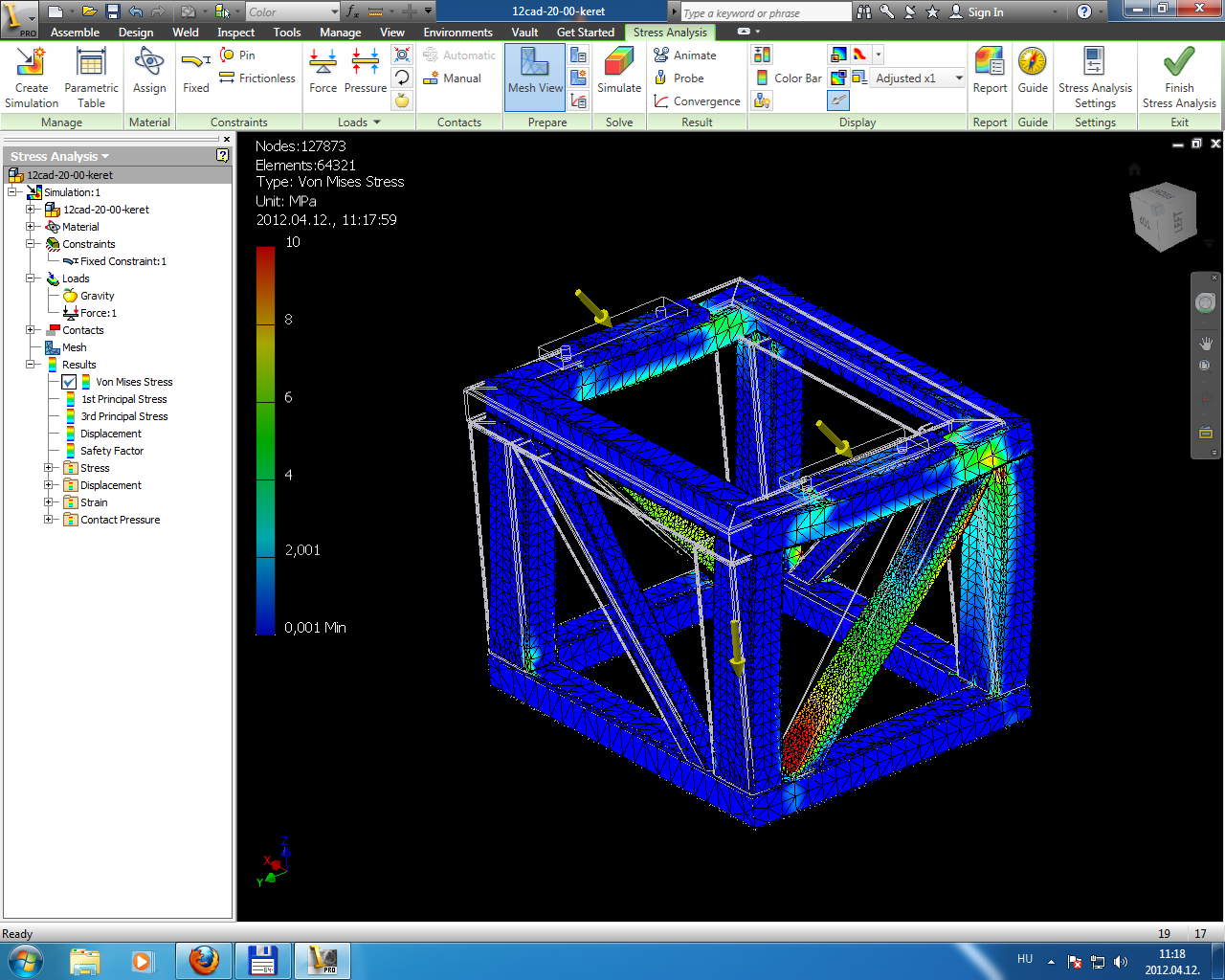This screenshot has width=1225, height=980.
Task: Click the stress color legend bar
Action: point(265,440)
